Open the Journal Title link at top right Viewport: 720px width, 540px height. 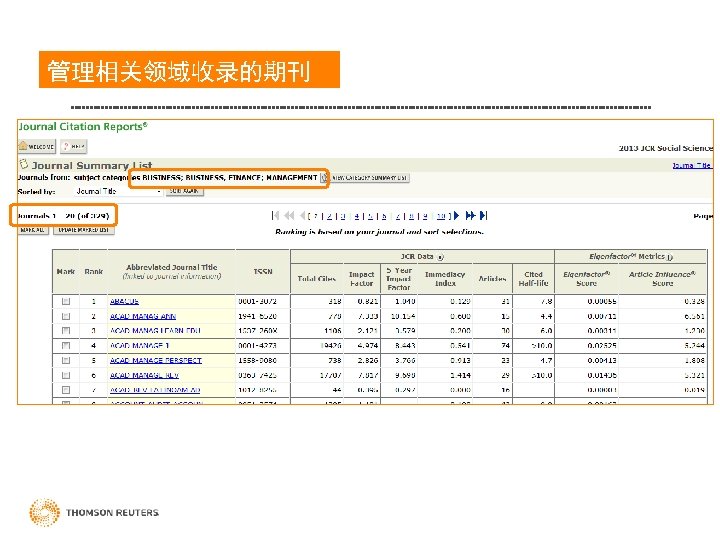coord(692,165)
